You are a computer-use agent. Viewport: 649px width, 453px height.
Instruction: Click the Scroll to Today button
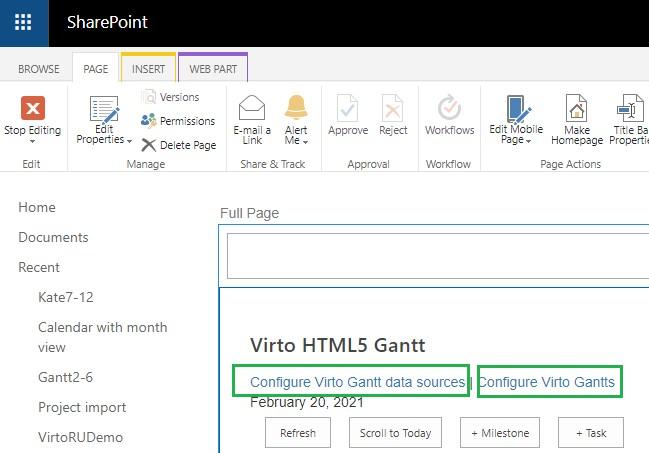point(395,433)
